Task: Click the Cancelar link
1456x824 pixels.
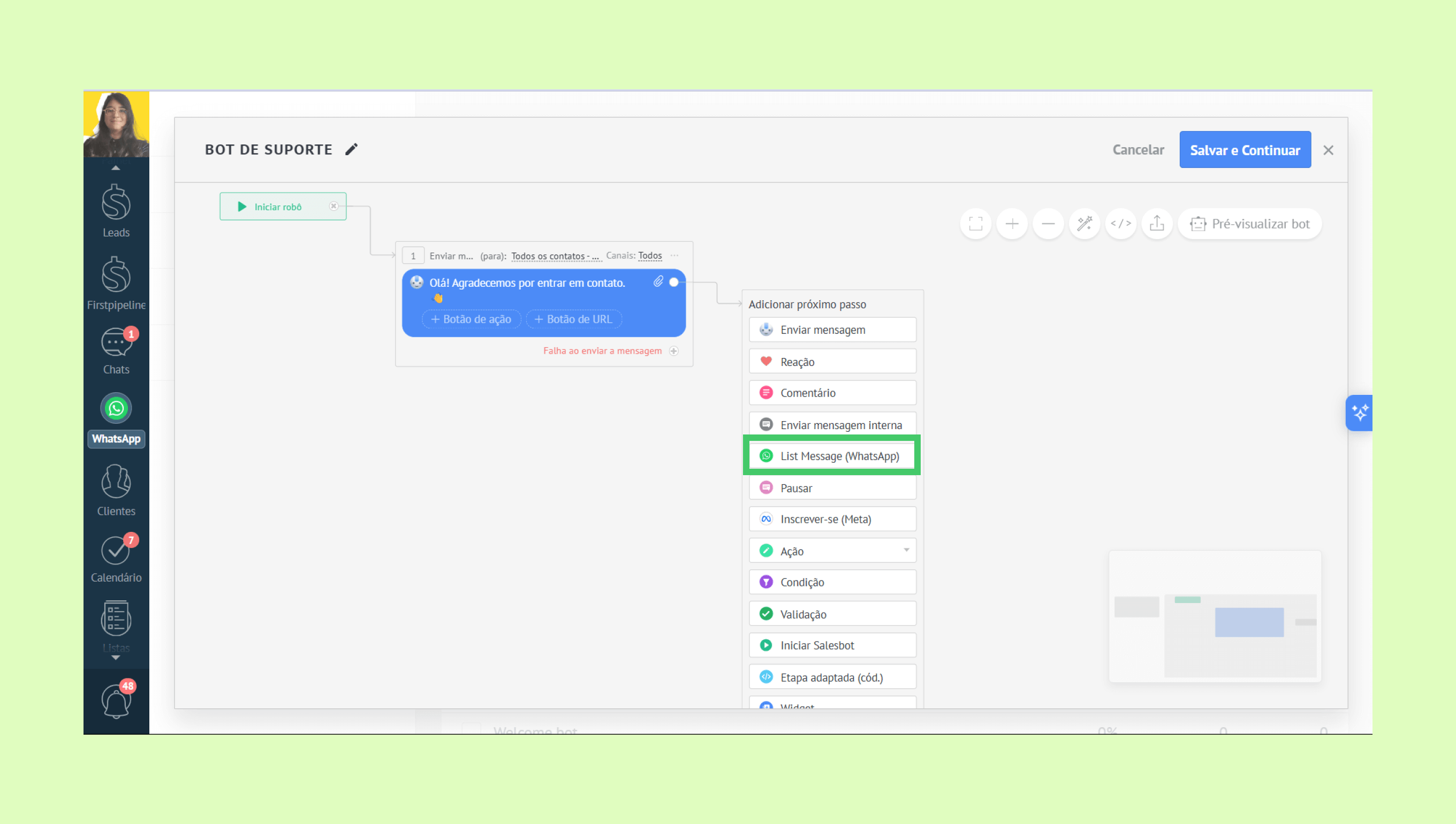Action: (x=1138, y=150)
